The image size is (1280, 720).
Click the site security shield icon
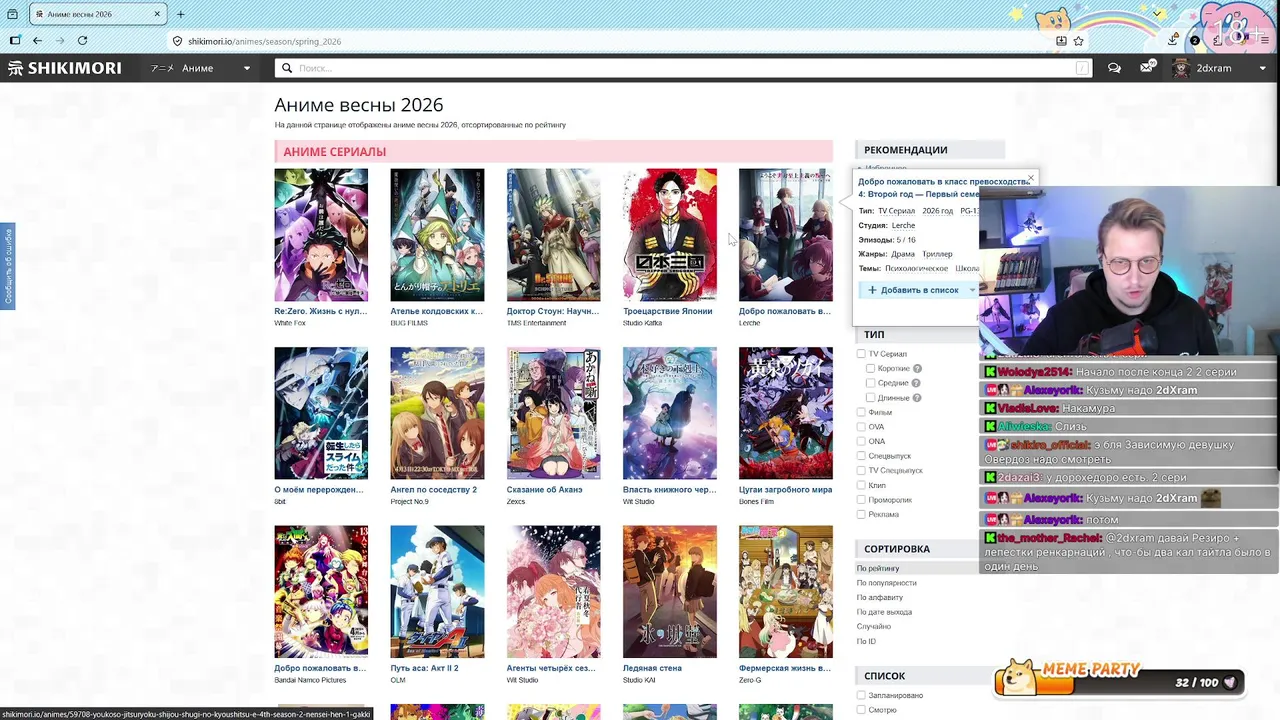tap(177, 41)
